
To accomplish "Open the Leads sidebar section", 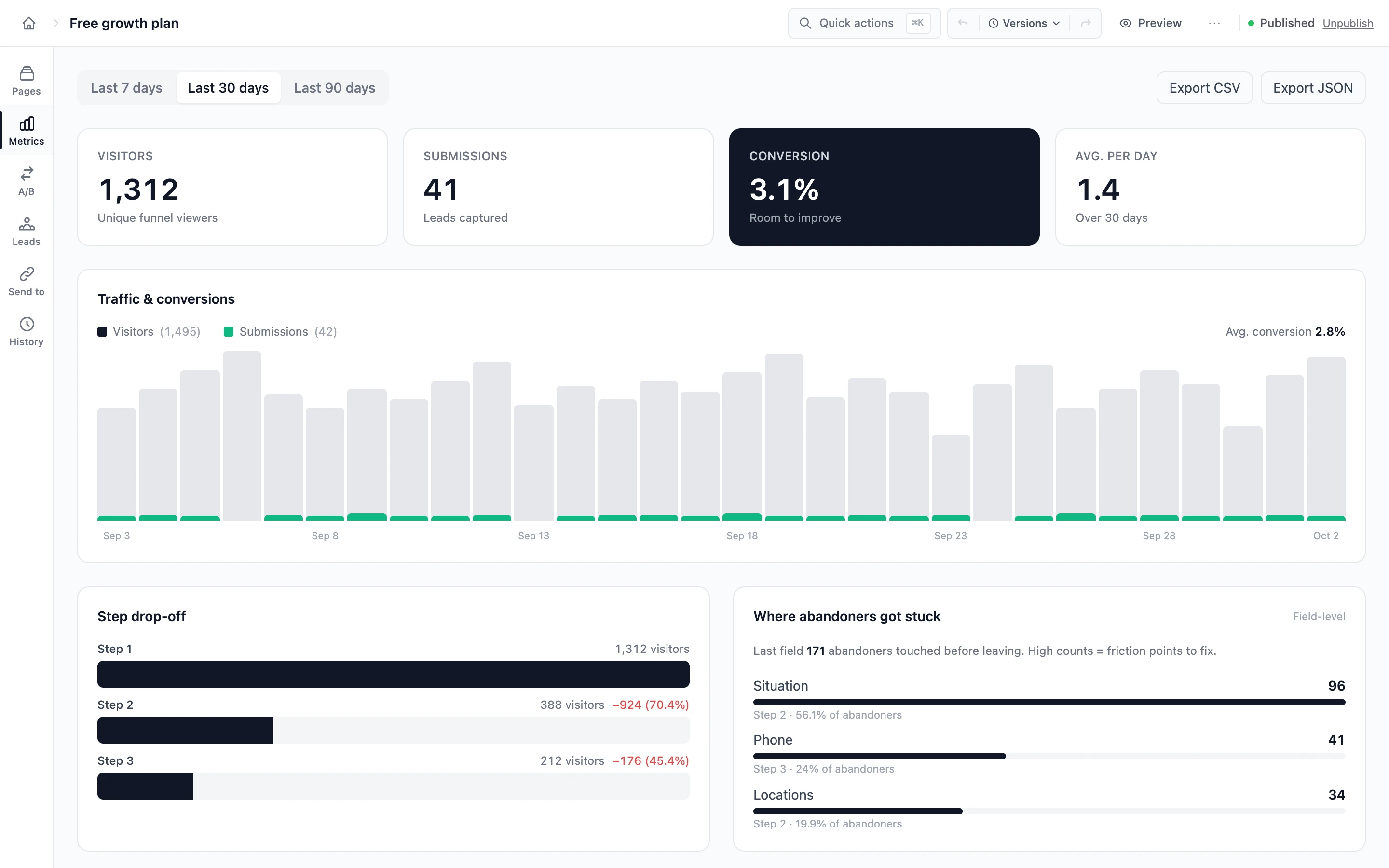I will [x=27, y=231].
